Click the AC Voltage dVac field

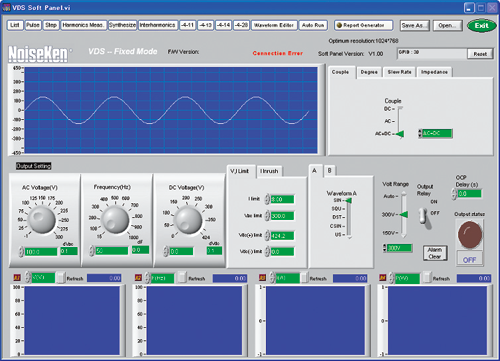69,251
